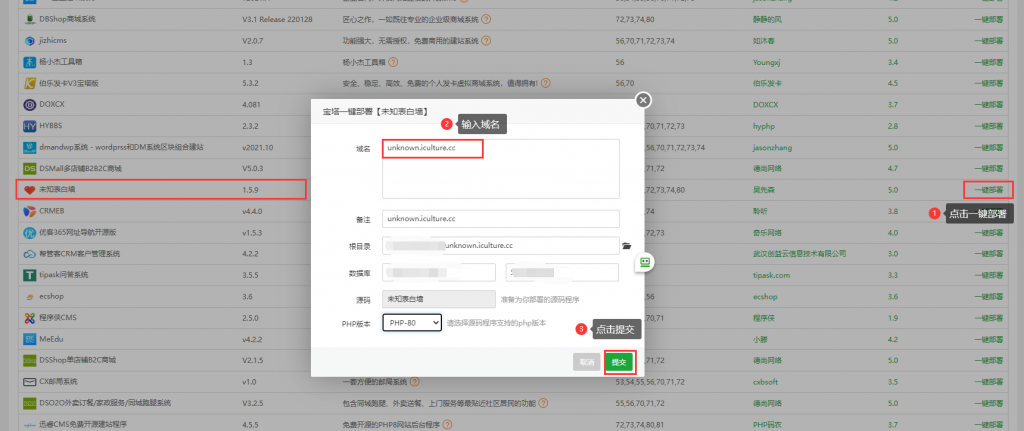Click the 帮管客CRM客户管理系统 row name
This screenshot has height=431, width=1024.
pyautogui.click(x=80, y=254)
